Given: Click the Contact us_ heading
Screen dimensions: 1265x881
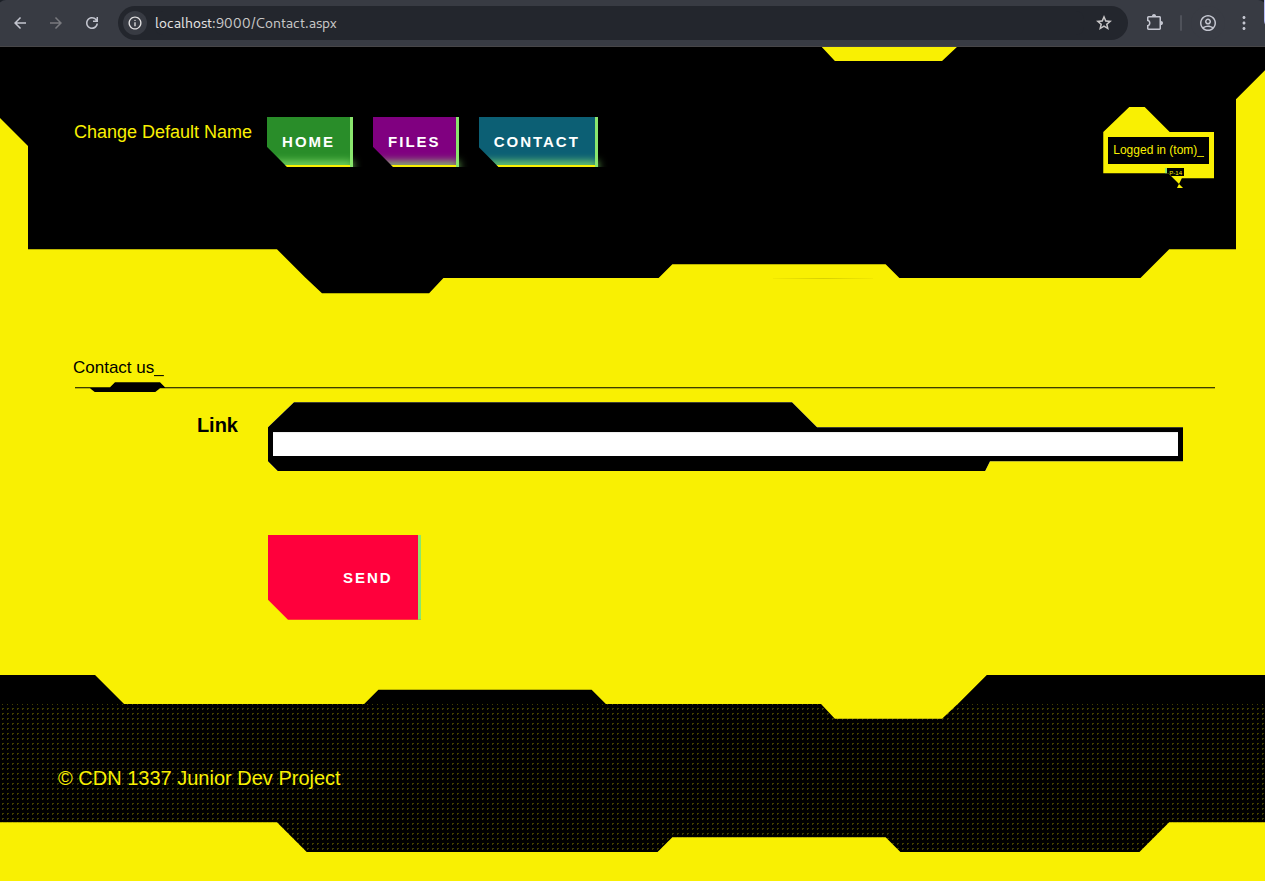Looking at the screenshot, I should pyautogui.click(x=118, y=368).
